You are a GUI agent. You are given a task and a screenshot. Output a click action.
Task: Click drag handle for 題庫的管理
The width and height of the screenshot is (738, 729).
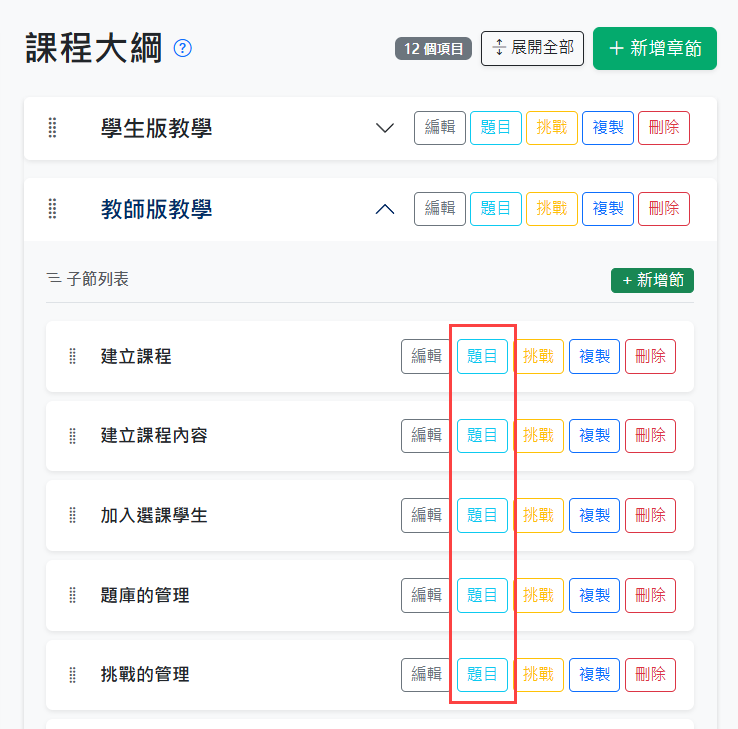coord(72,595)
